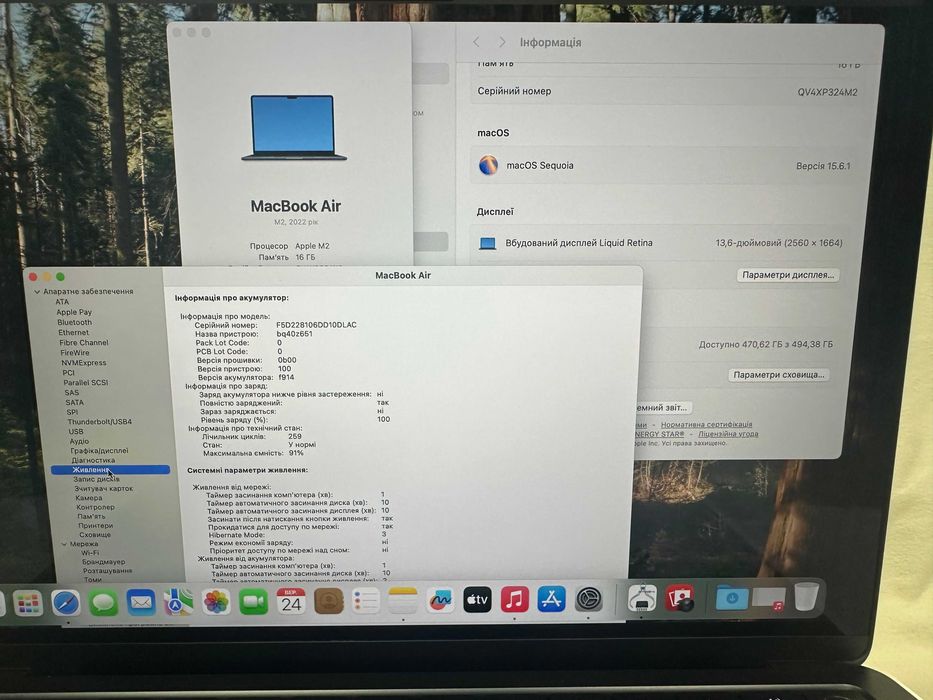
Task: Select ATA in the sidebar
Action: tap(62, 302)
